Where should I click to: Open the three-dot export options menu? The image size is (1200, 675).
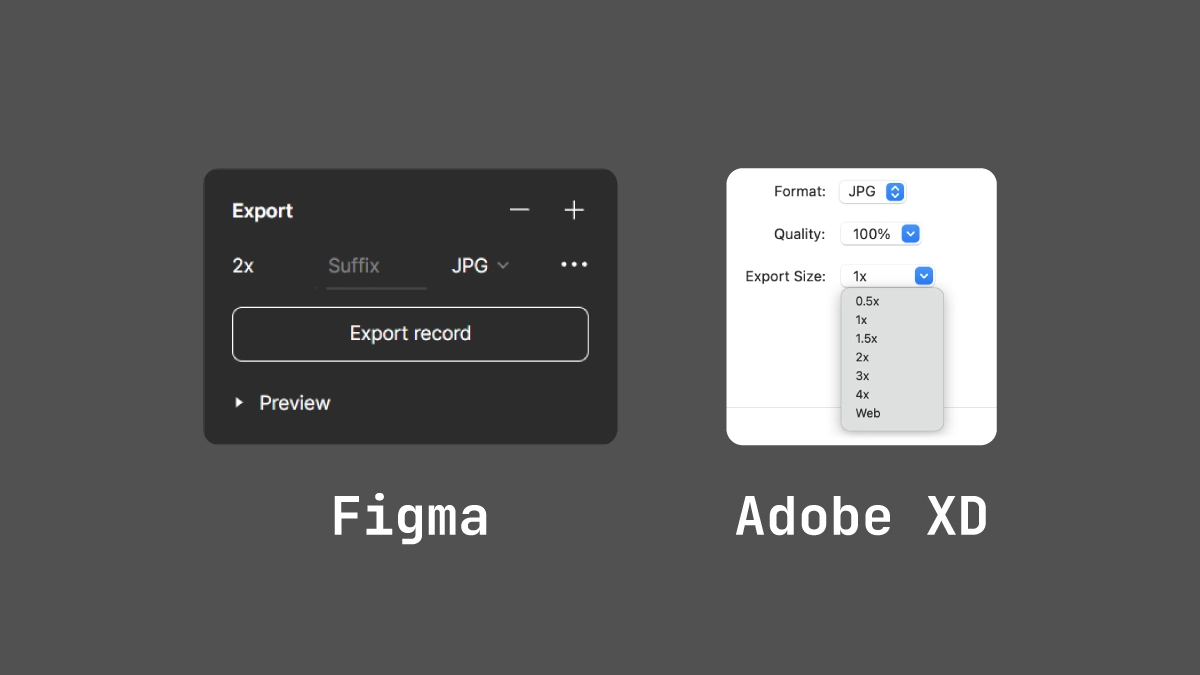pos(574,265)
